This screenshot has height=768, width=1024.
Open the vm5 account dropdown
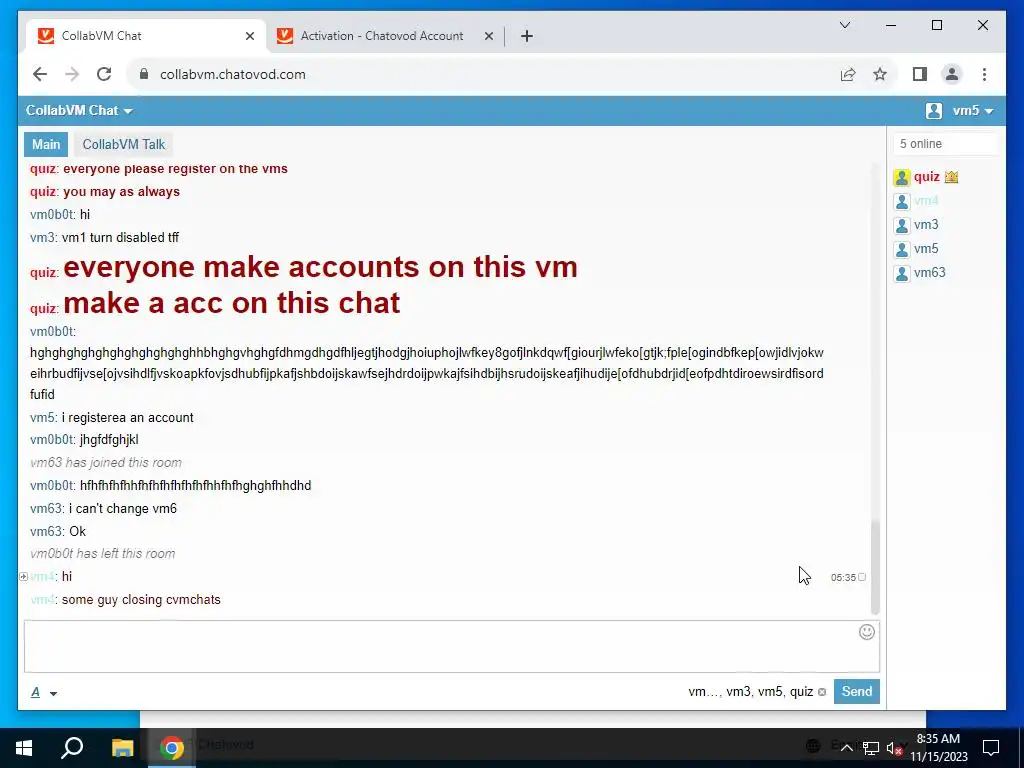tap(960, 110)
